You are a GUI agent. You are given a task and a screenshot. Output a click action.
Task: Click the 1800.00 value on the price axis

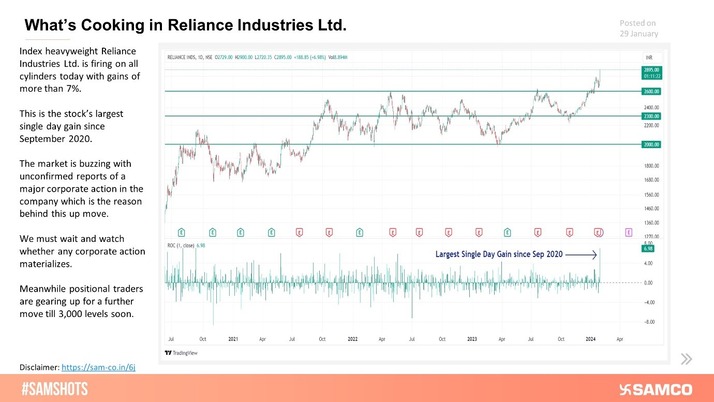(x=651, y=166)
